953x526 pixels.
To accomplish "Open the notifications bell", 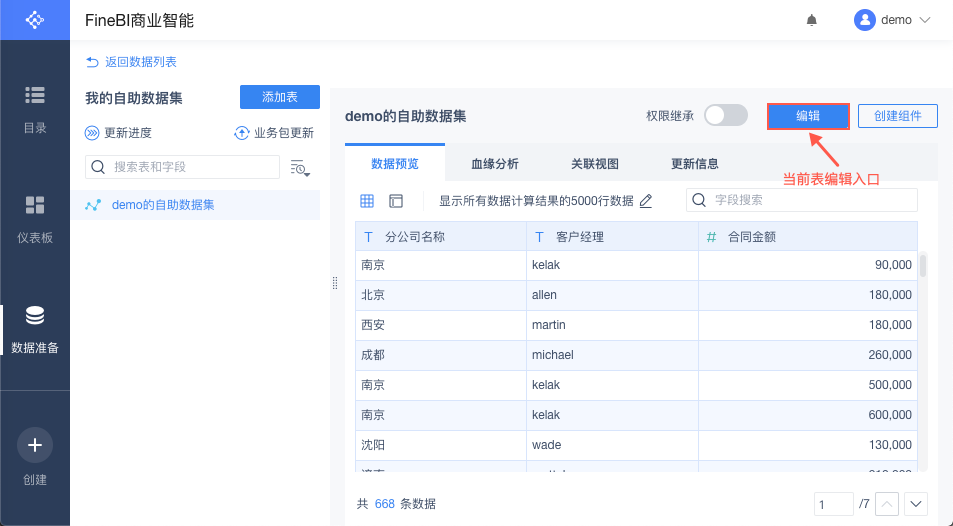I will [812, 20].
